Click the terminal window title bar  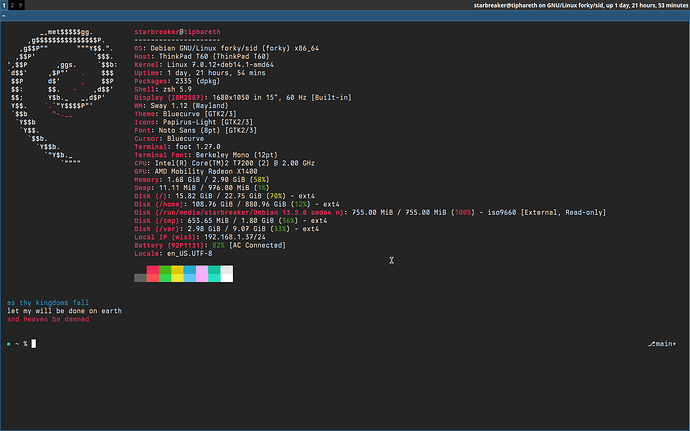pyautogui.click(x=345, y=16)
